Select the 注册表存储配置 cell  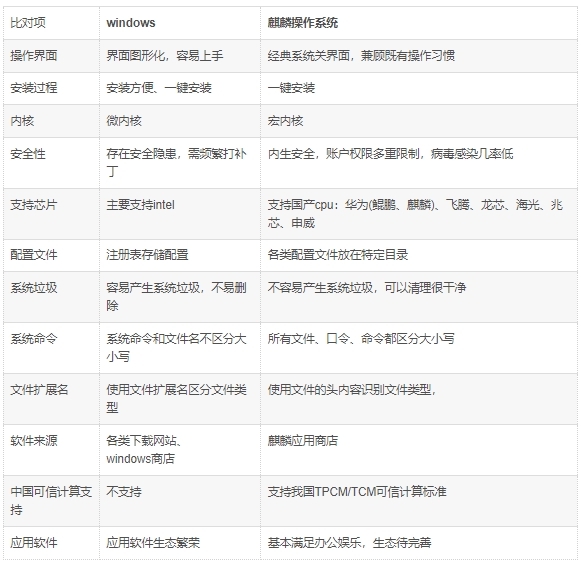[180, 255]
